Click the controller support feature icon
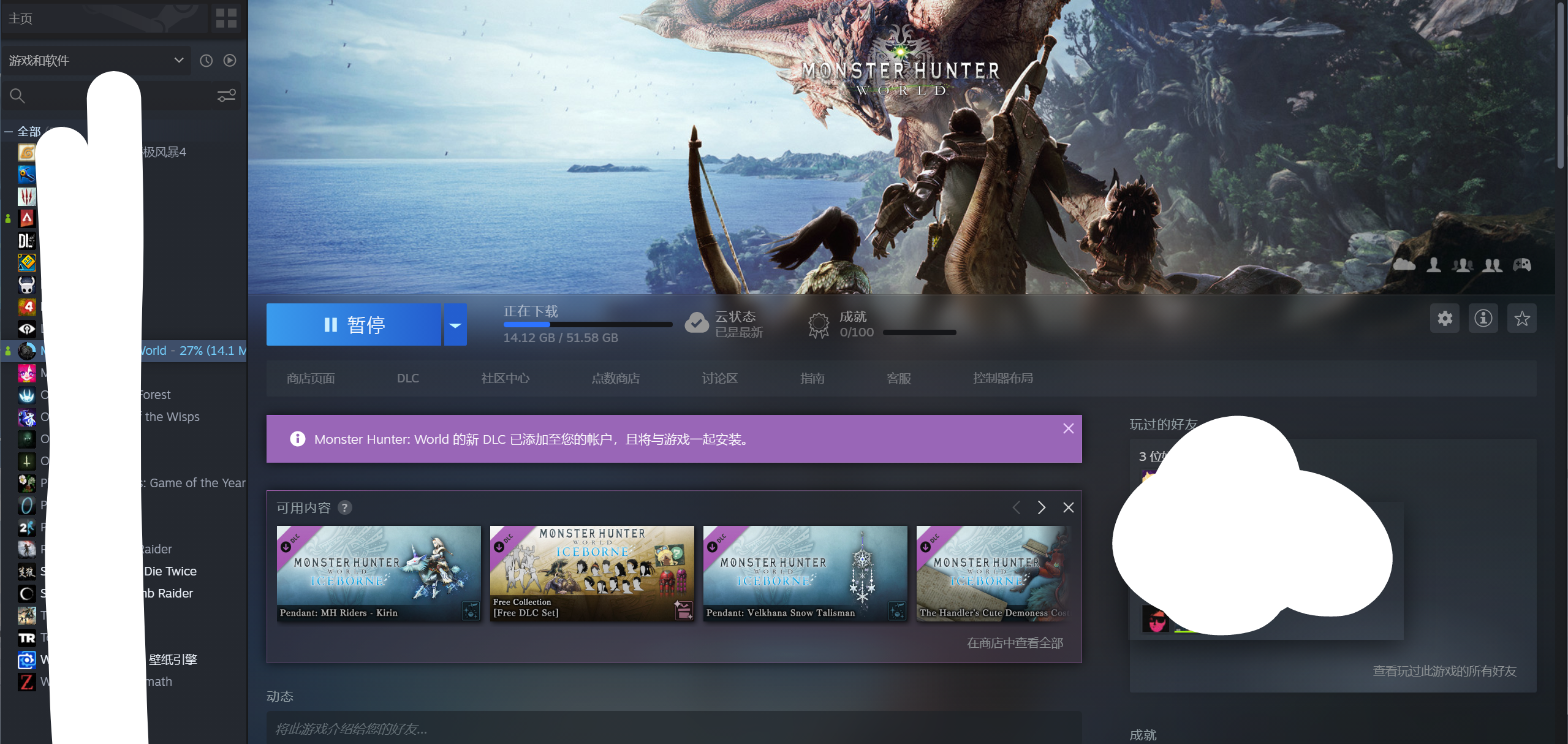Viewport: 1568px width, 744px height. point(1522,265)
